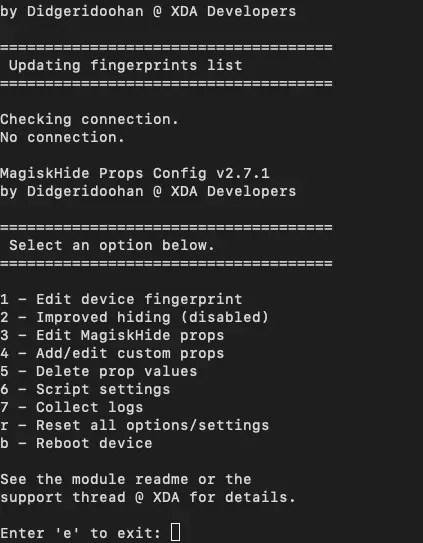The width and height of the screenshot is (423, 543).
Task: Click the author line beneath "MagiskHide Props Config"
Action: (x=148, y=192)
